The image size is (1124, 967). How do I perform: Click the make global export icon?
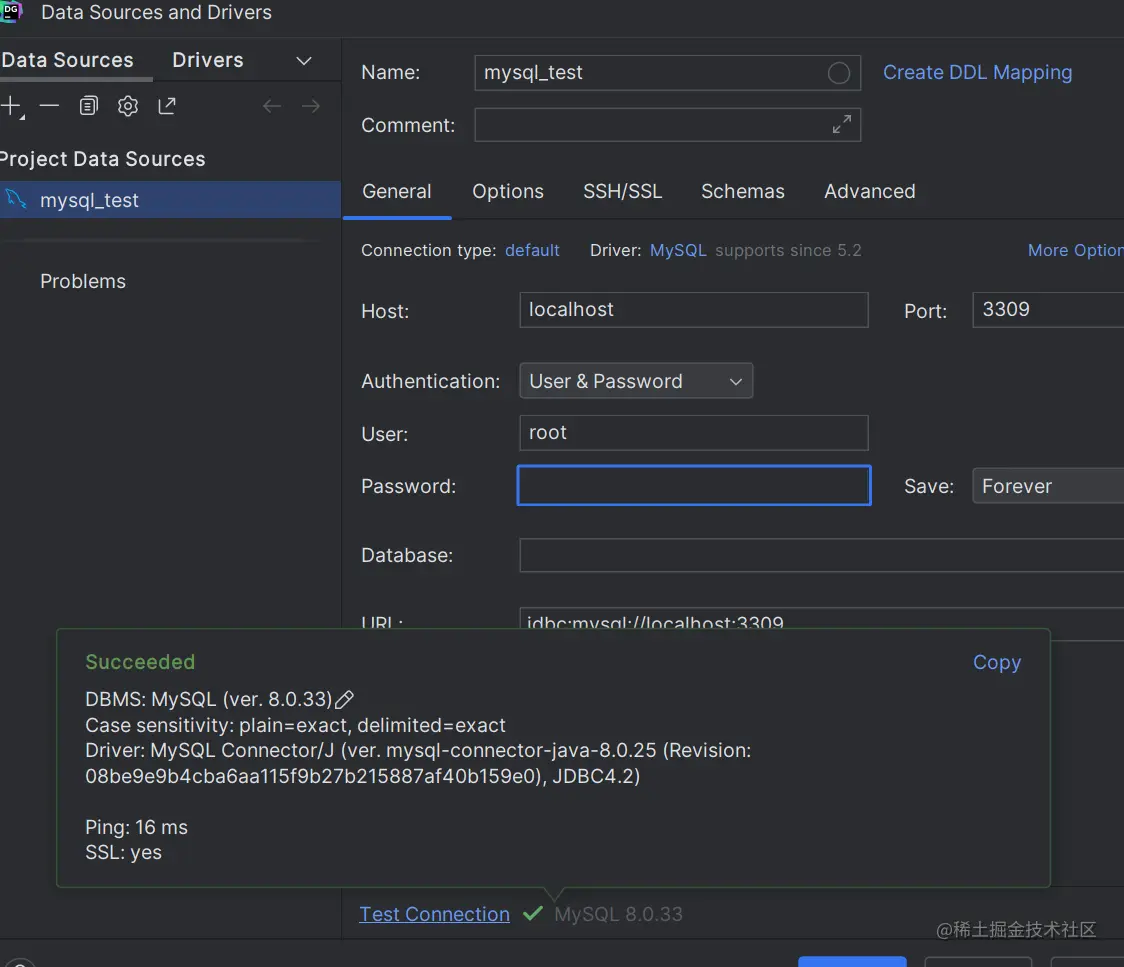tap(167, 106)
